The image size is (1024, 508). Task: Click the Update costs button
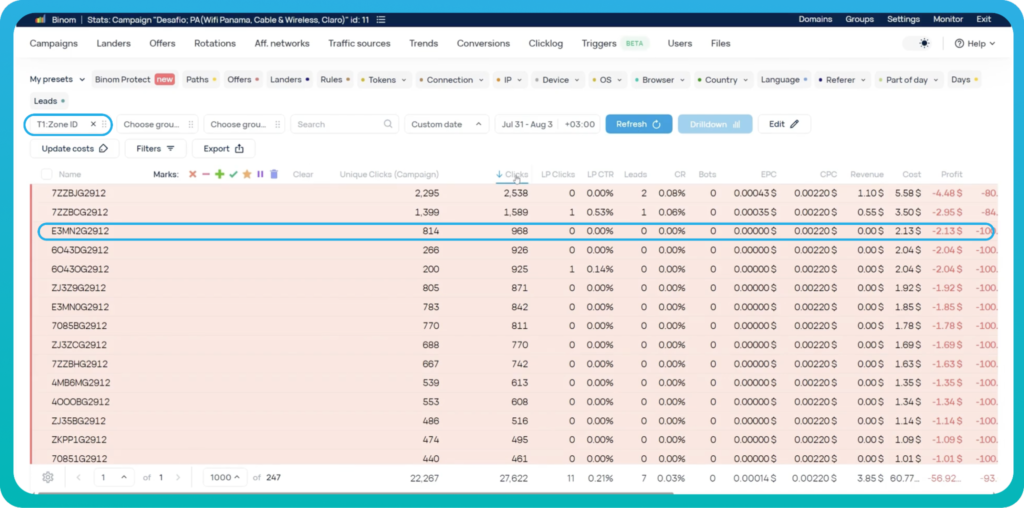[74, 148]
